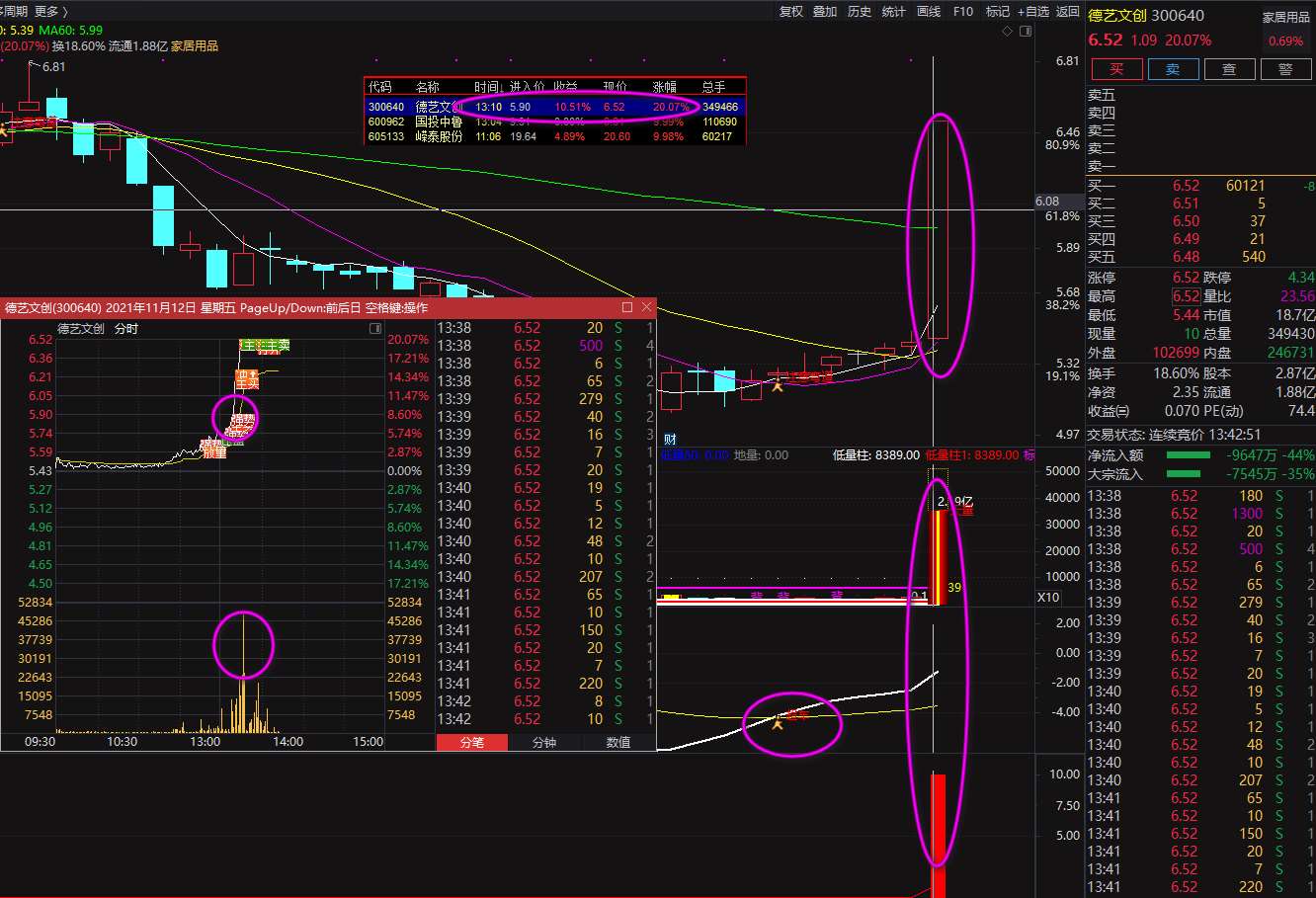Toggle the panel icon in the 分时 popup chart
This screenshot has height=898, width=1316.
click(x=375, y=328)
